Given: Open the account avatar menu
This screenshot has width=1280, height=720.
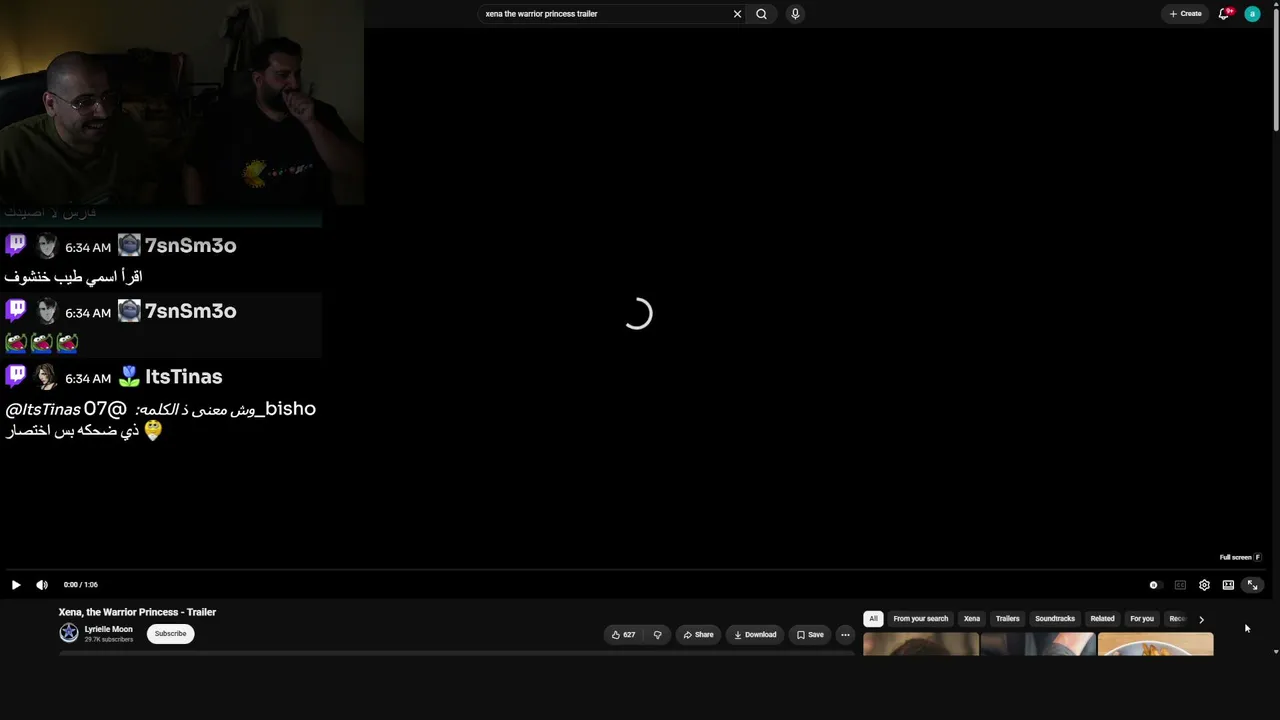Looking at the screenshot, I should pos(1252,14).
